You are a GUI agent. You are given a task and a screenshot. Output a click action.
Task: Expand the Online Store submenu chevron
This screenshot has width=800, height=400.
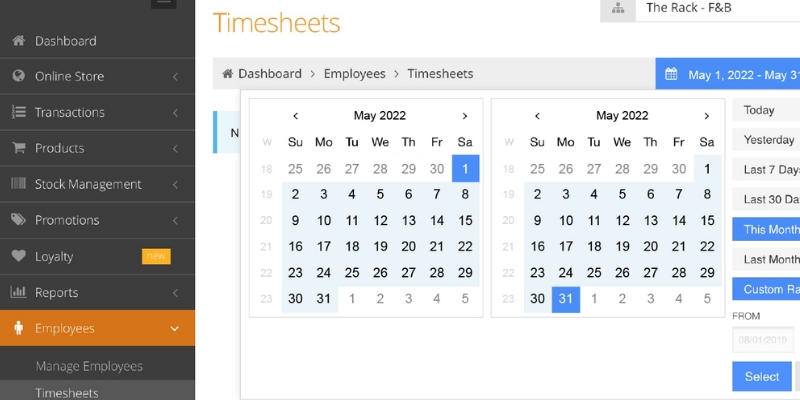pyautogui.click(x=175, y=76)
